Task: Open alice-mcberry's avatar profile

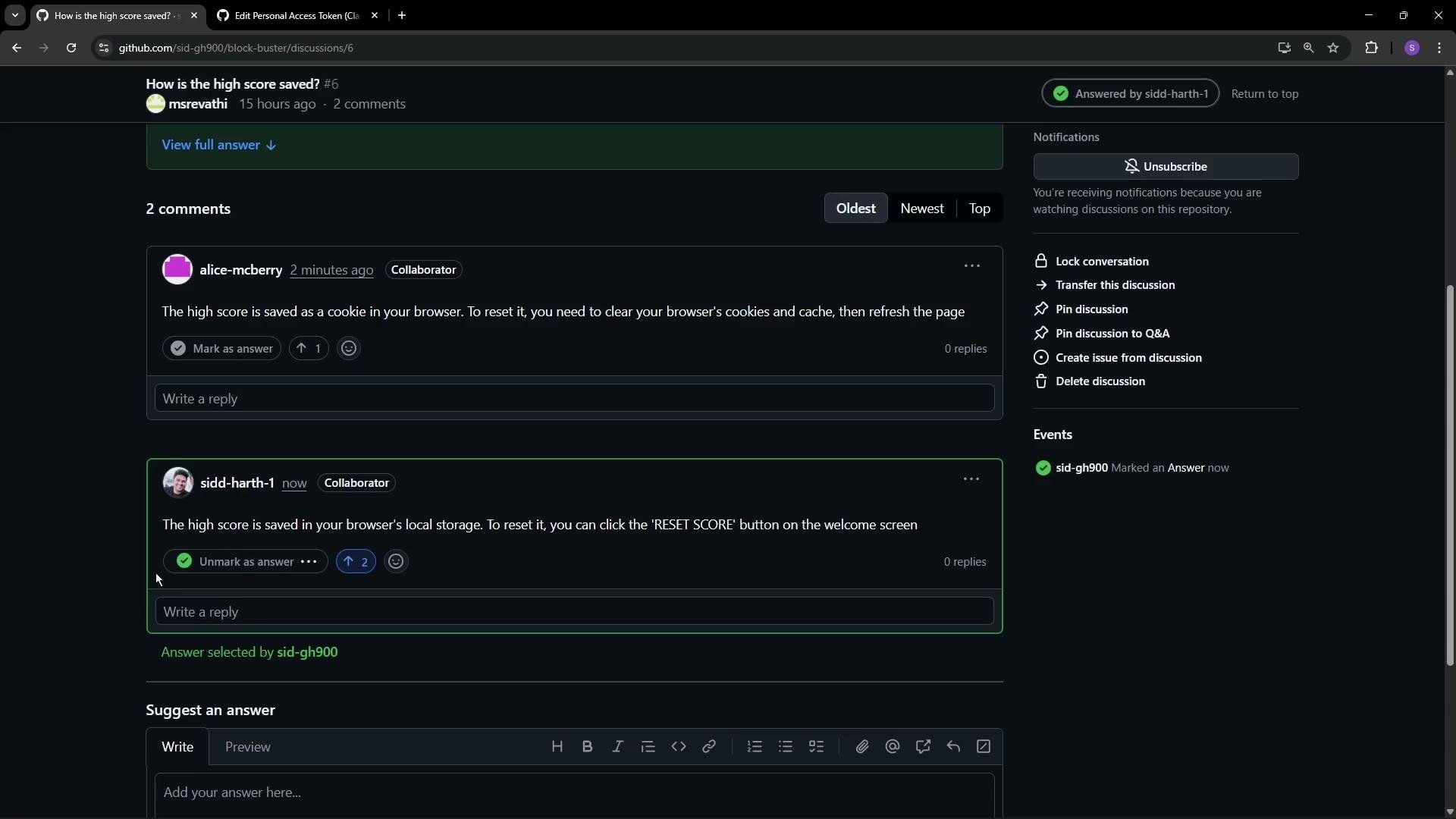Action: pos(177,270)
